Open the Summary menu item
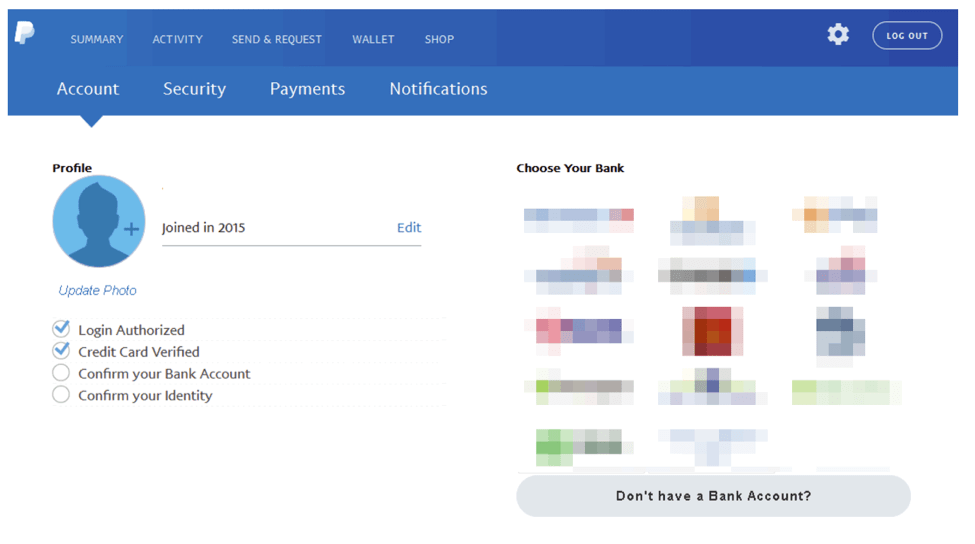975x544 pixels. click(x=96, y=39)
